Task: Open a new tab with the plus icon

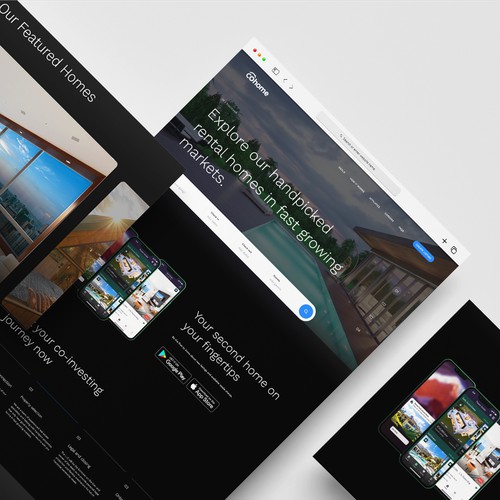Action: click(x=444, y=241)
